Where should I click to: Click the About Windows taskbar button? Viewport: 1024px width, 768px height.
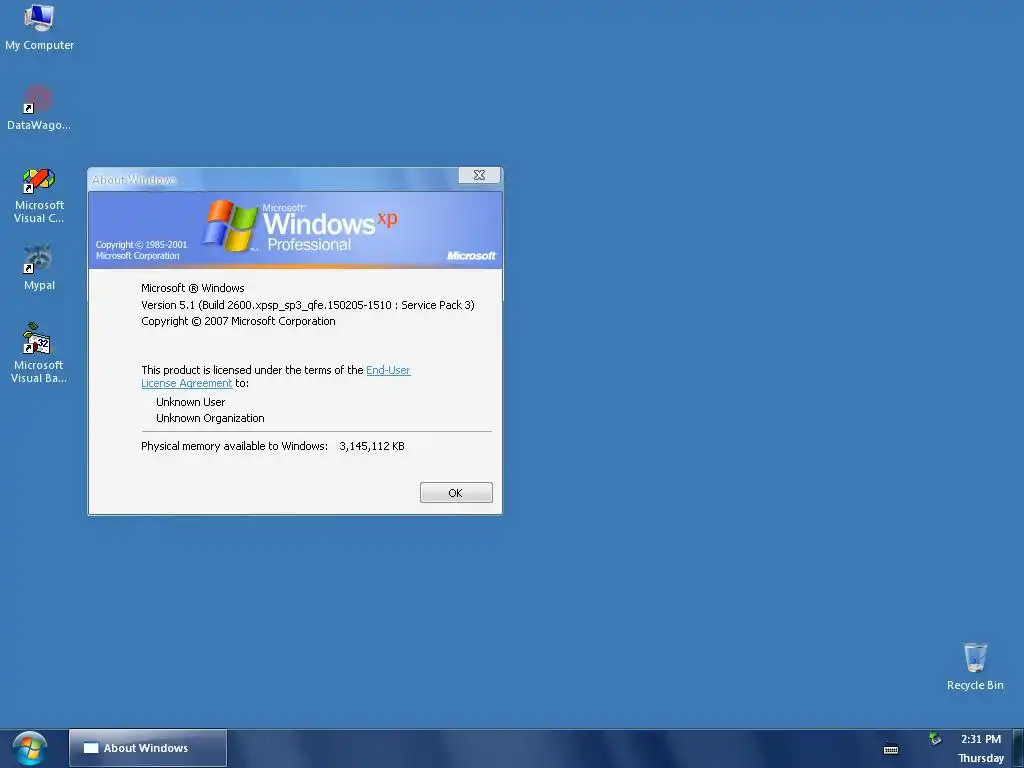(148, 748)
